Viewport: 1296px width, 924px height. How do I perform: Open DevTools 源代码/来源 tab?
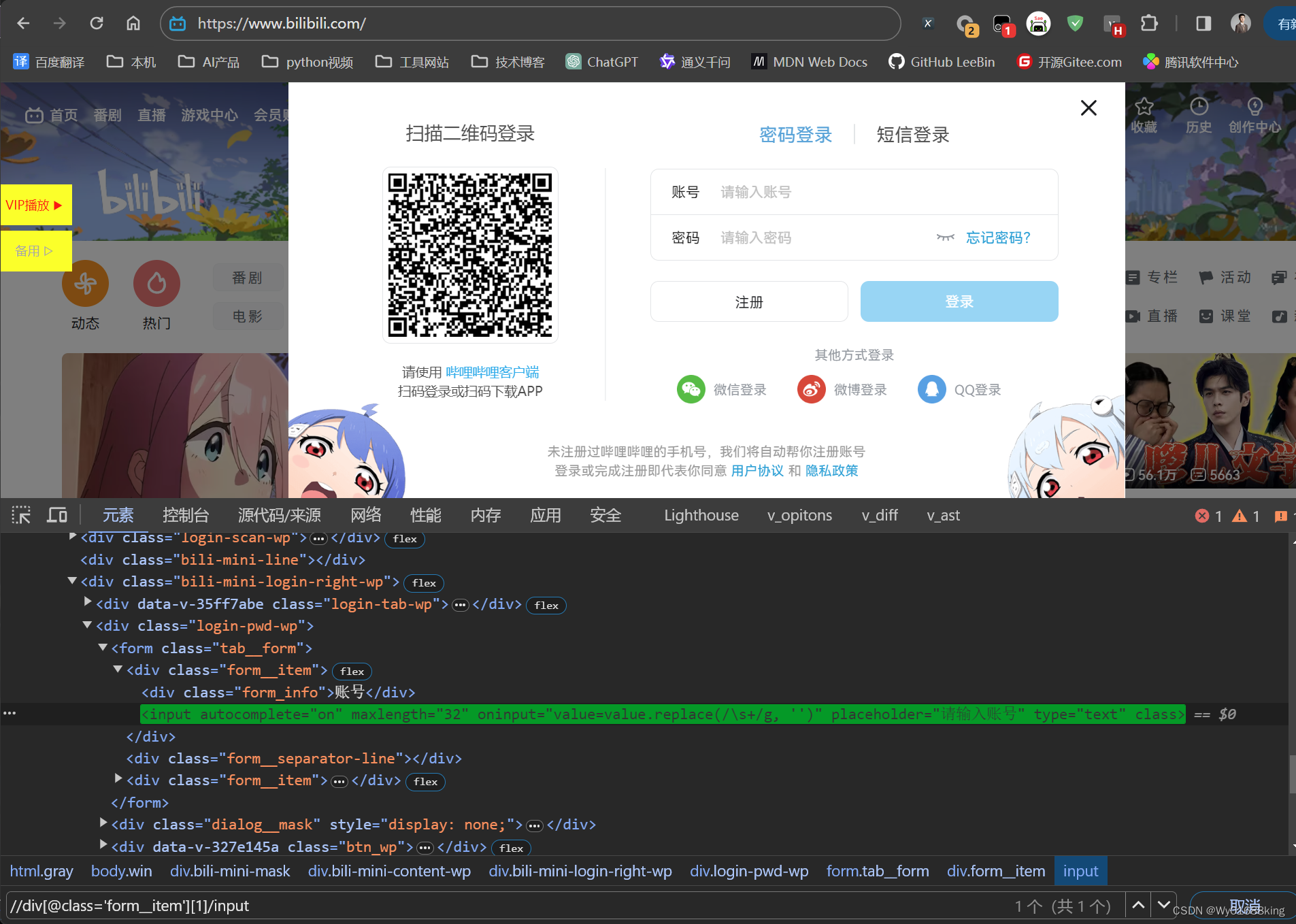(x=280, y=516)
